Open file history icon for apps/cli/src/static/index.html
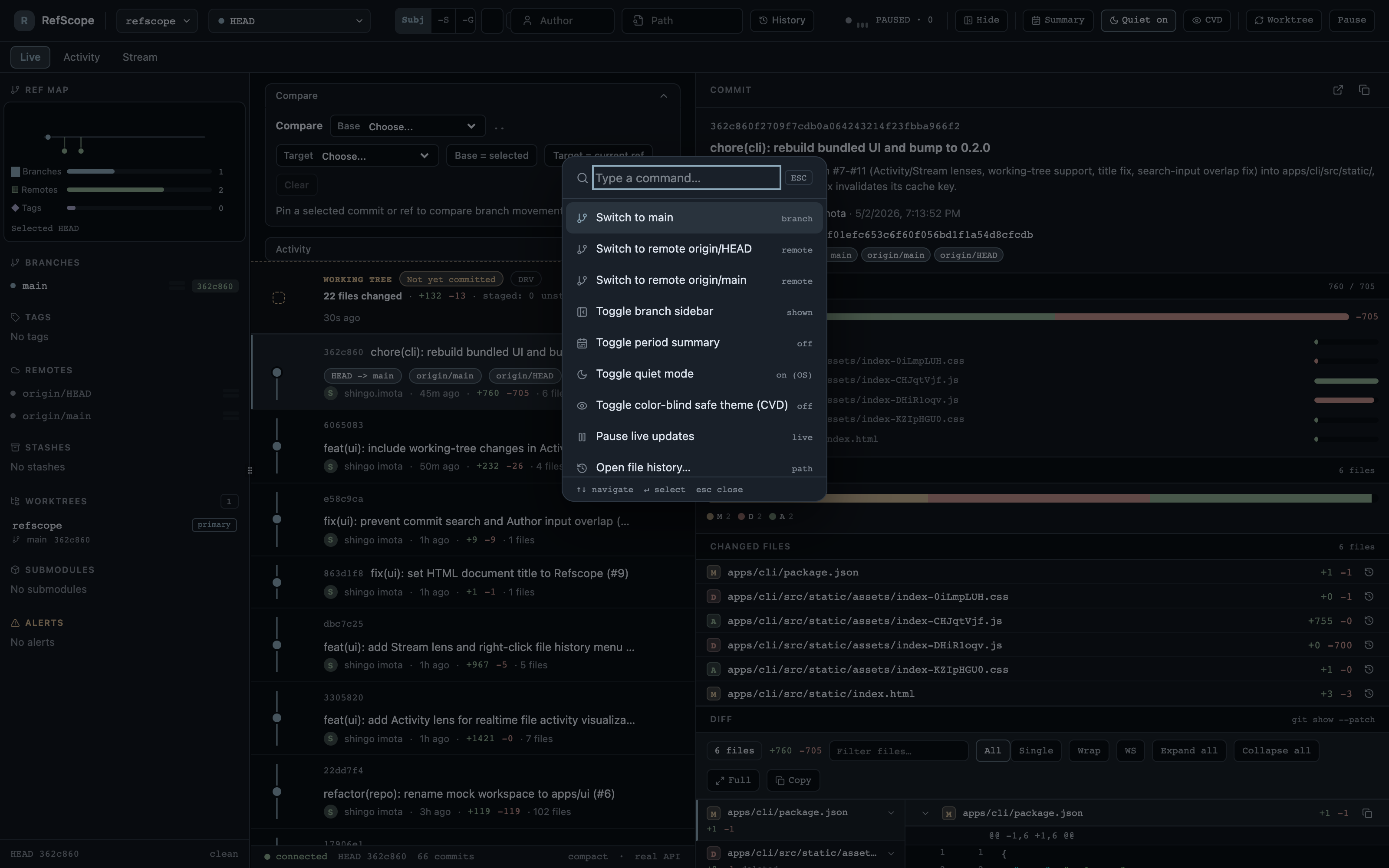 1368,694
